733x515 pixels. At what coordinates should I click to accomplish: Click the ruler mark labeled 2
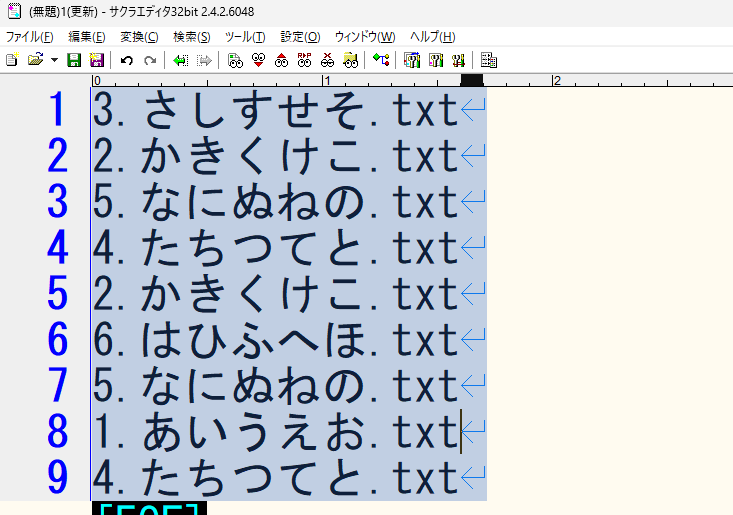click(556, 80)
